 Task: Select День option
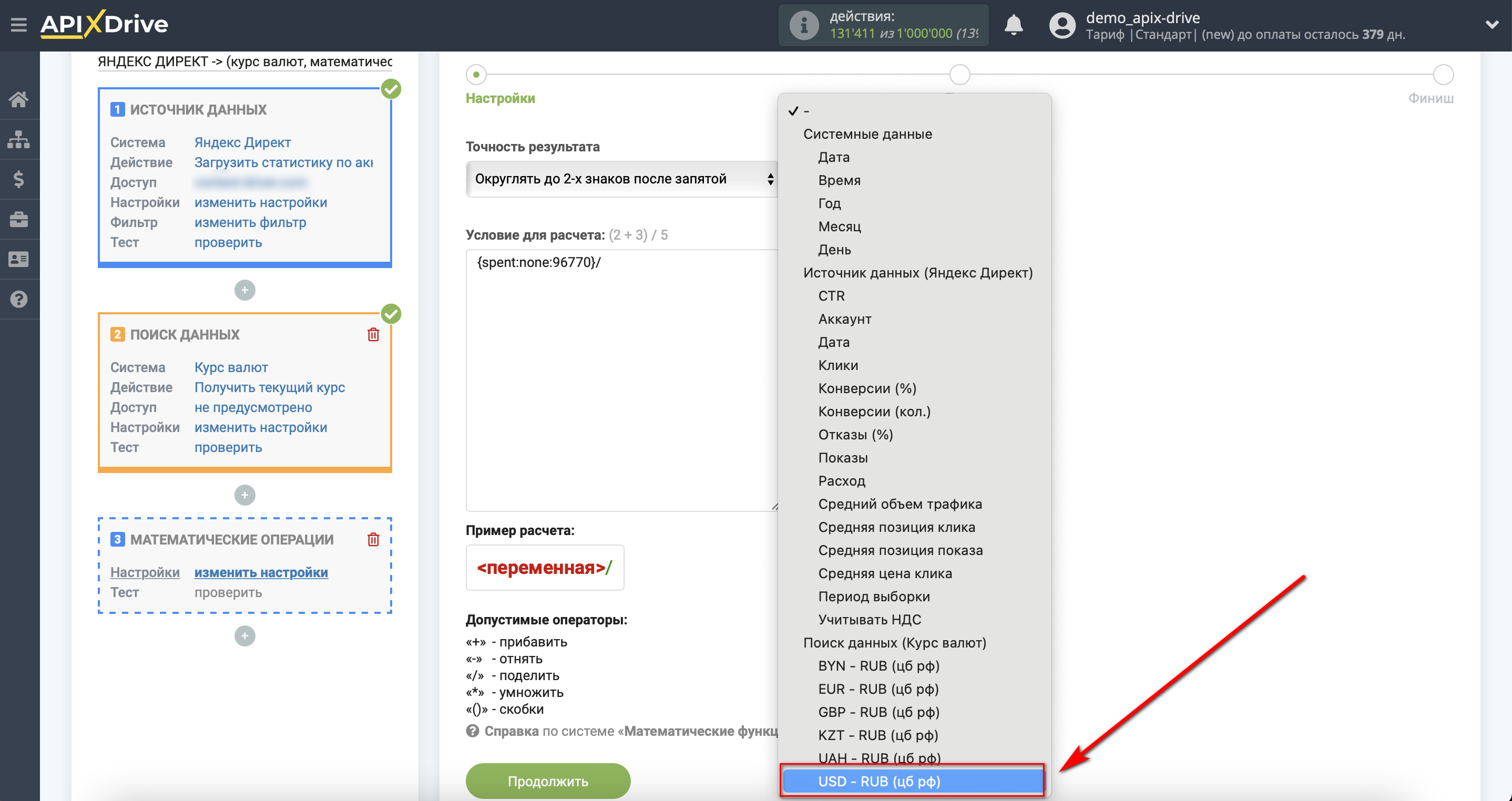click(x=914, y=250)
